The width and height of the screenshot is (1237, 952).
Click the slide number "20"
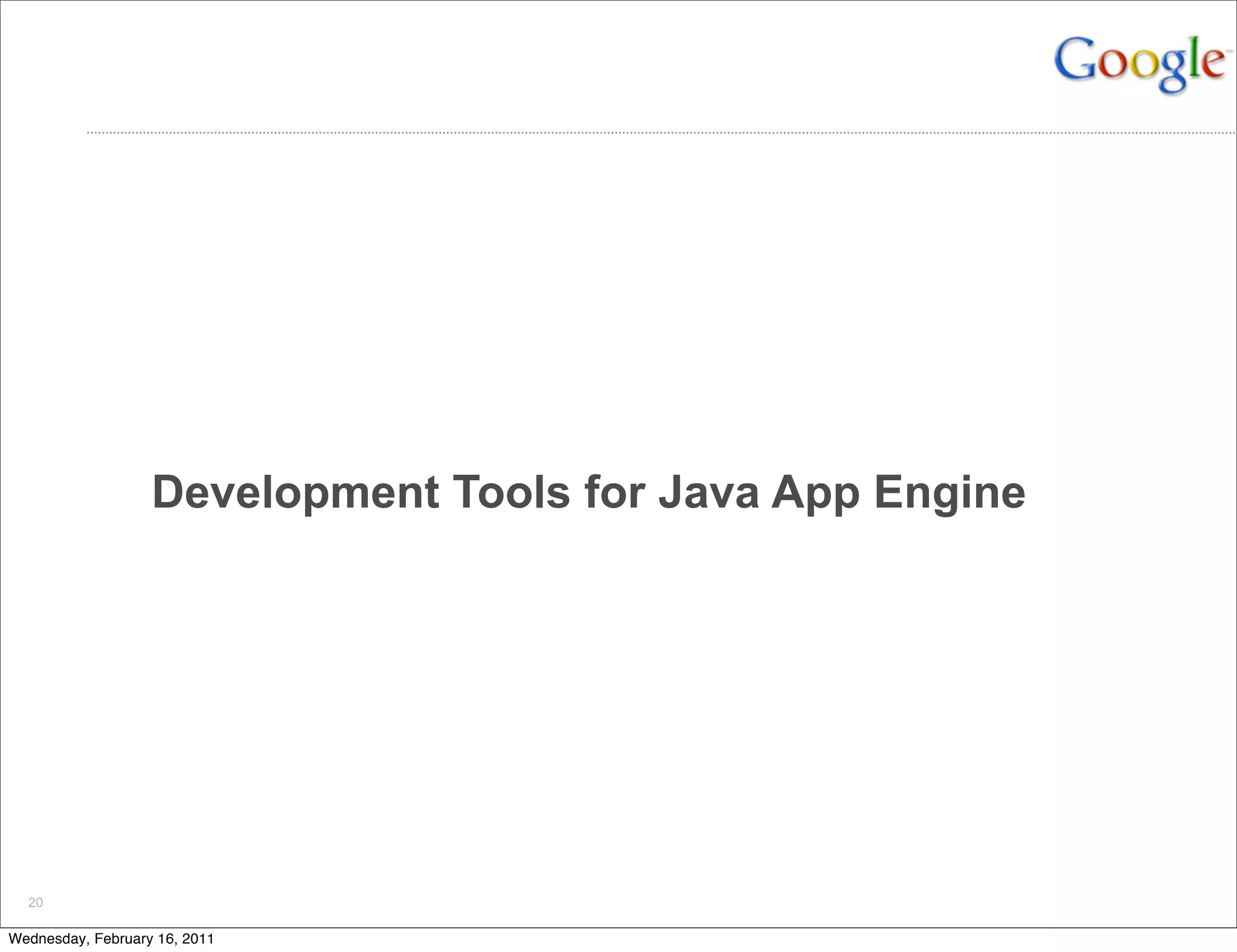[36, 902]
